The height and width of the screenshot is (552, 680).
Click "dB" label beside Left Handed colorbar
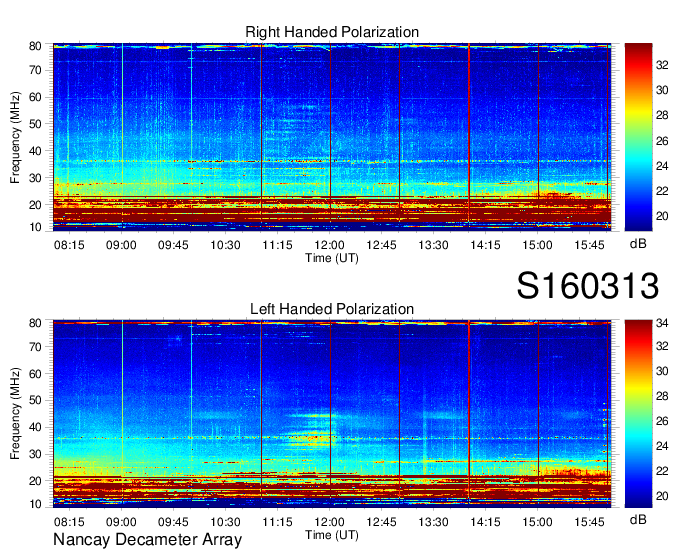(x=638, y=519)
